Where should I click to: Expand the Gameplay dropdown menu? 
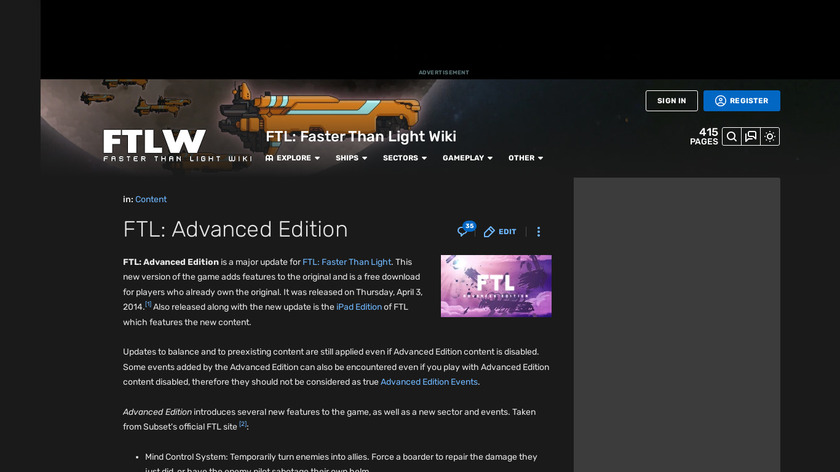[x=467, y=158]
